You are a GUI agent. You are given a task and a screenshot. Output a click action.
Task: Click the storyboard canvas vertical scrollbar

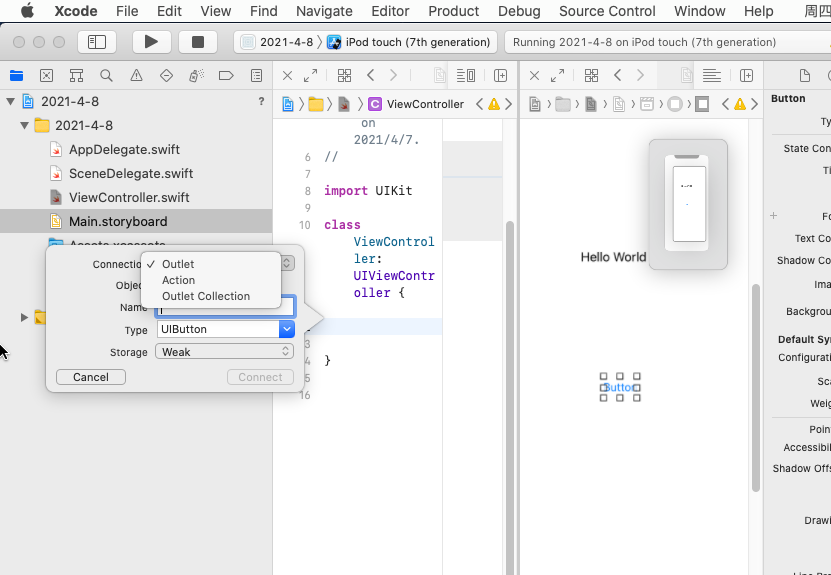756,387
